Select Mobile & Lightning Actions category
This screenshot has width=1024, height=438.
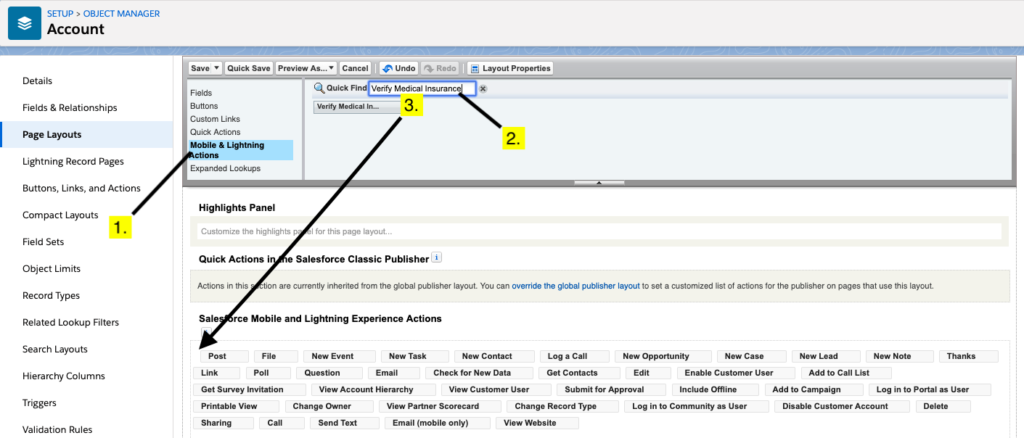coord(240,150)
